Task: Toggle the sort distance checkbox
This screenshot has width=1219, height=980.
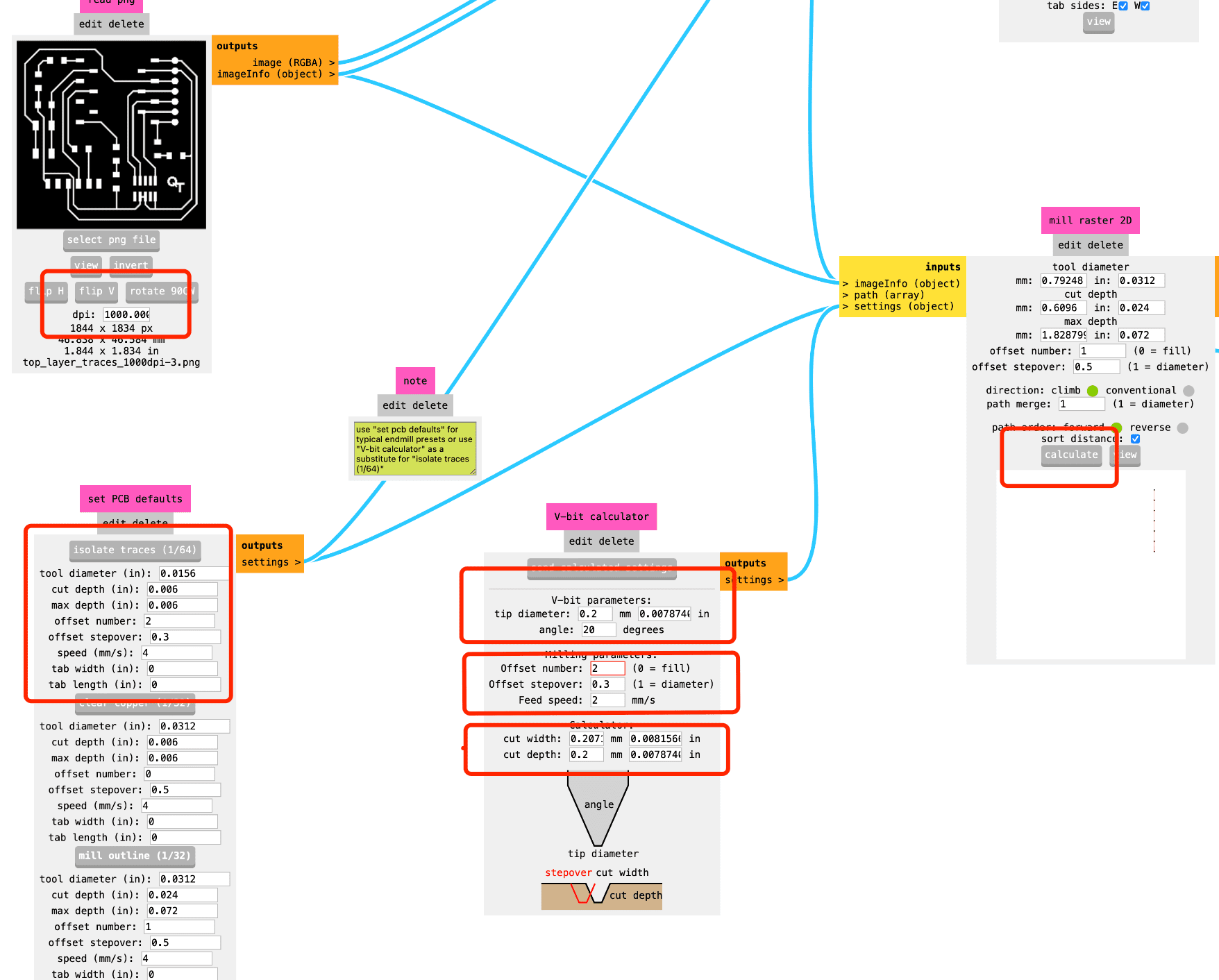Action: [1135, 439]
